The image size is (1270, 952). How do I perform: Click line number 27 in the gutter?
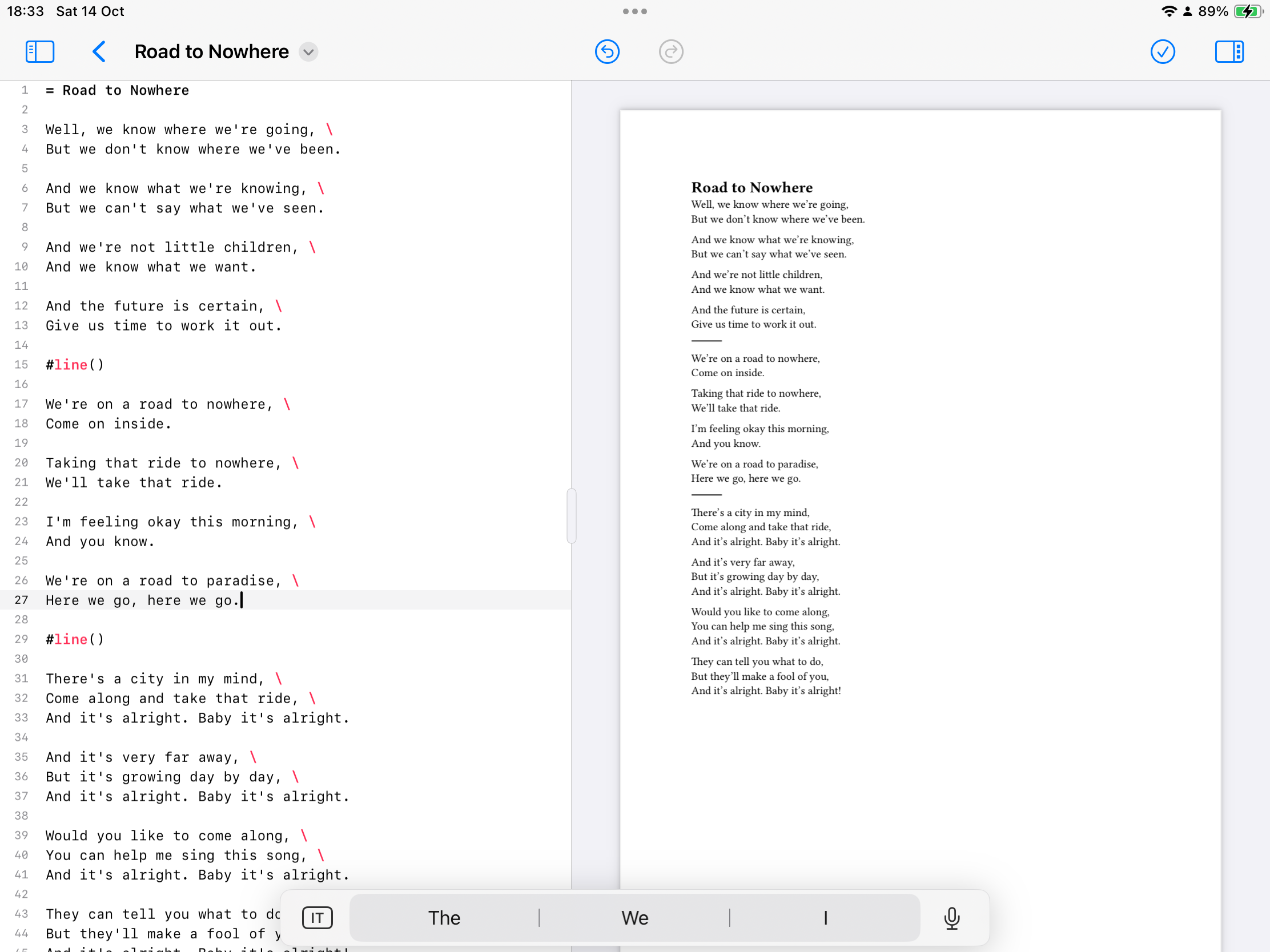click(21, 600)
